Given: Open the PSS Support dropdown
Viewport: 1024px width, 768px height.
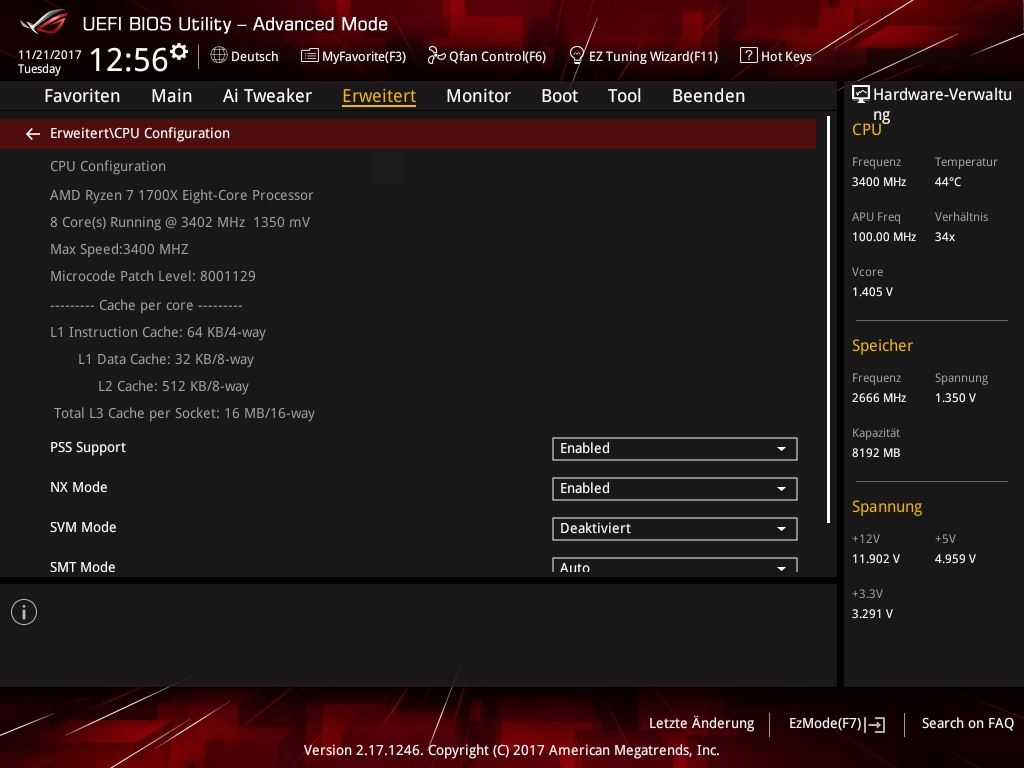Looking at the screenshot, I should 674,449.
